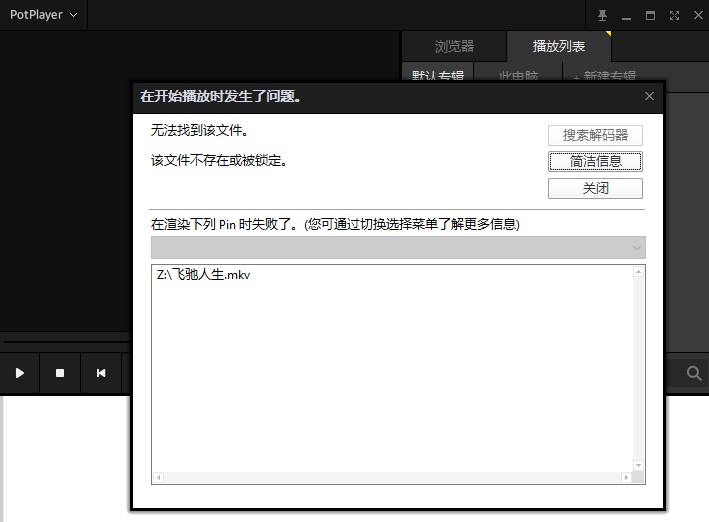Click the 搜索解码器 button
709x522 pixels.
pyautogui.click(x=595, y=135)
